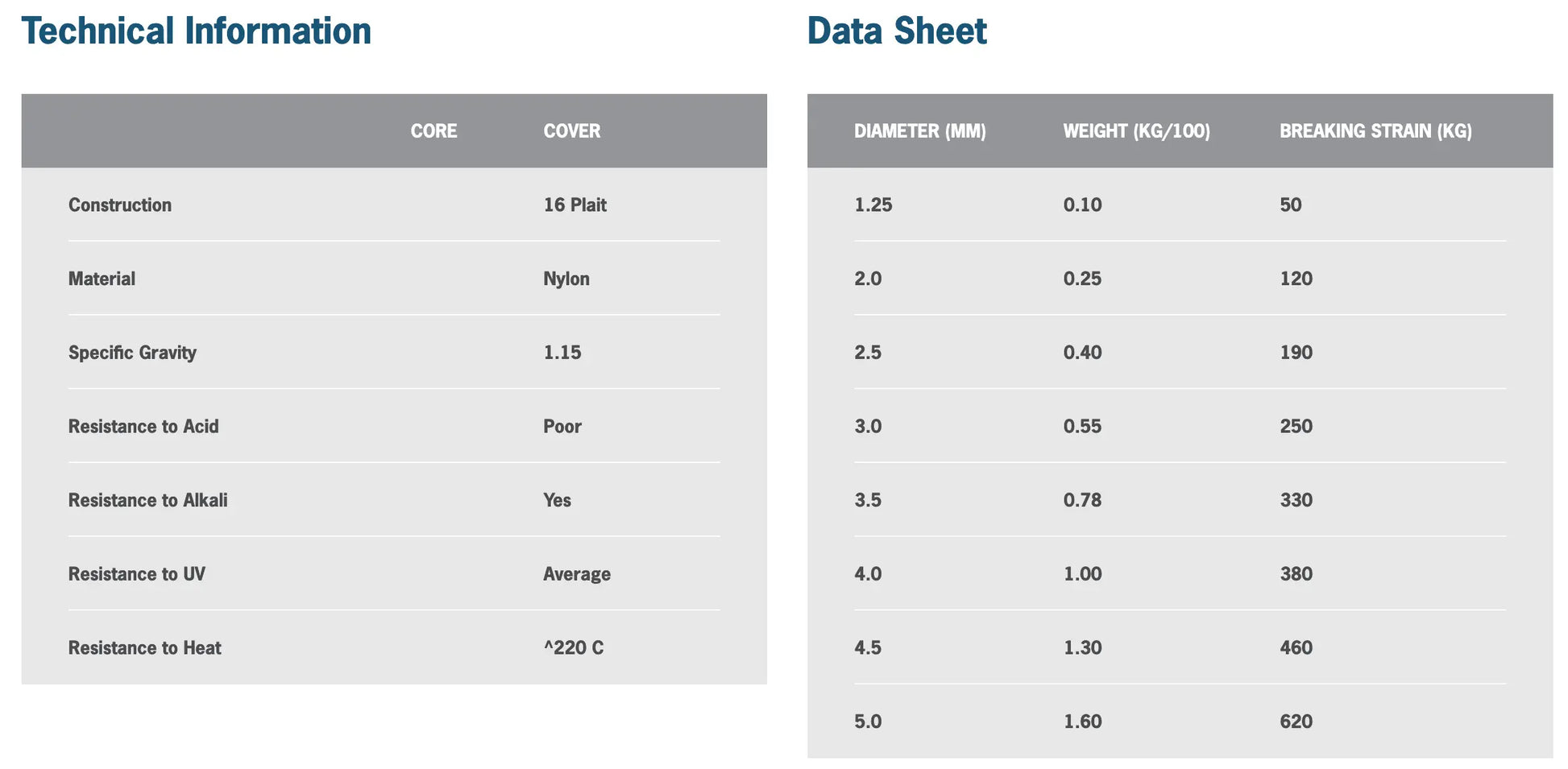Click the BREAKING STRAIN (KG) header
Viewport: 1568px width, 769px height.
pos(1375,131)
